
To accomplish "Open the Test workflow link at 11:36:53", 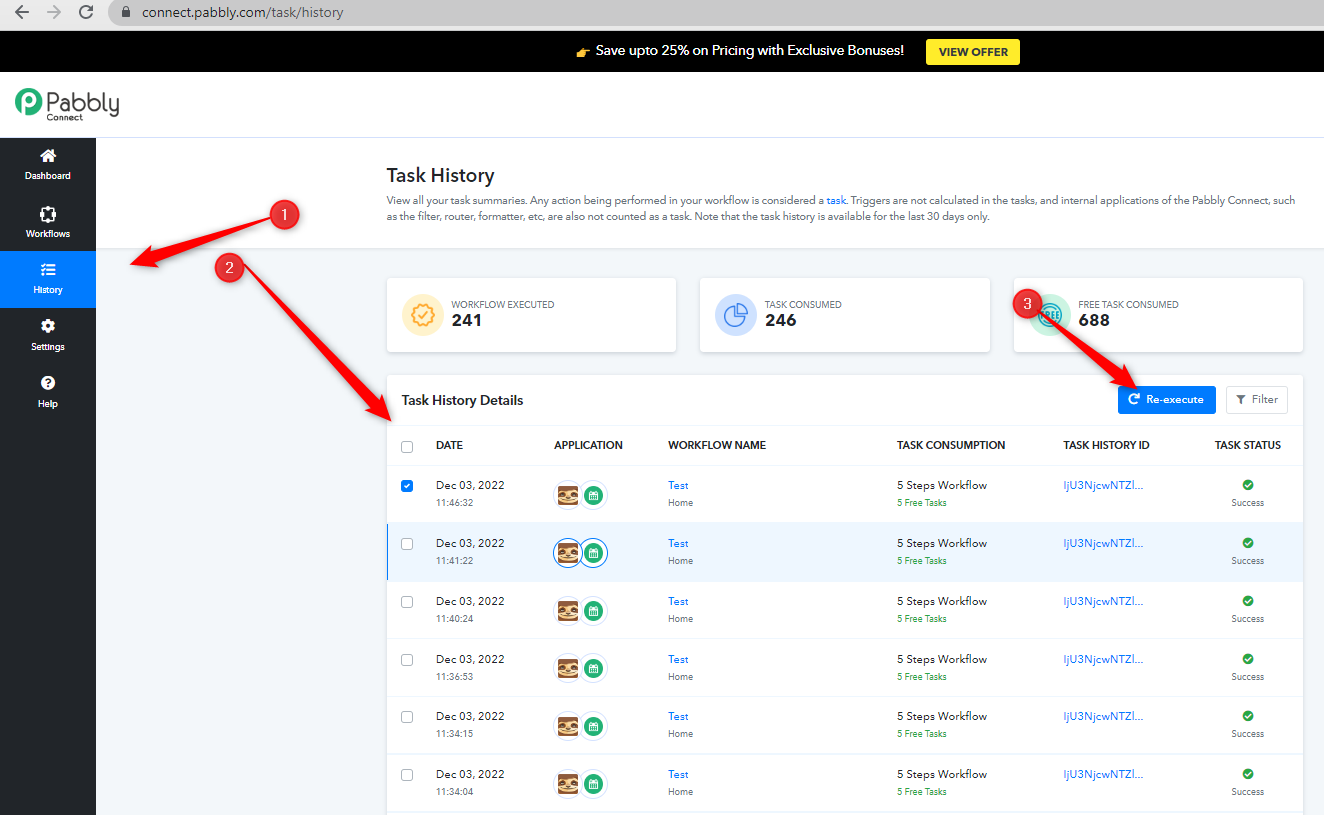I will click(x=678, y=660).
